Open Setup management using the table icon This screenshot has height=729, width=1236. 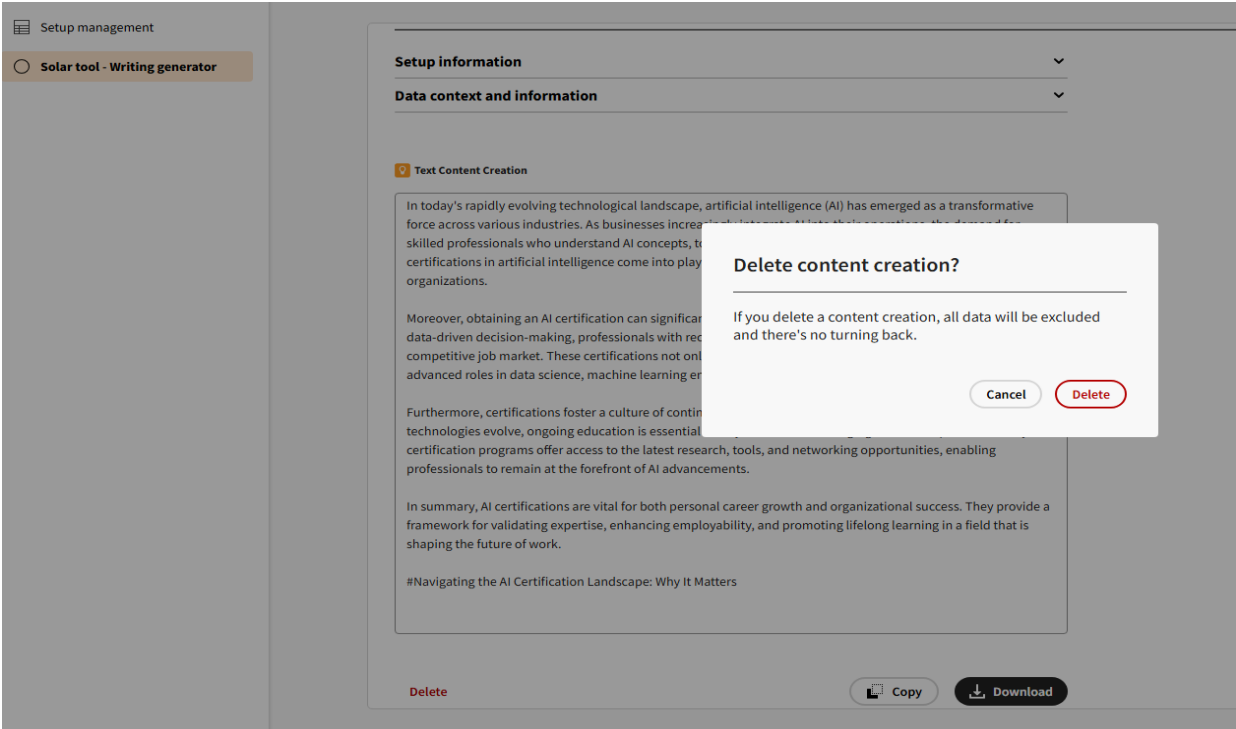pyautogui.click(x=21, y=27)
